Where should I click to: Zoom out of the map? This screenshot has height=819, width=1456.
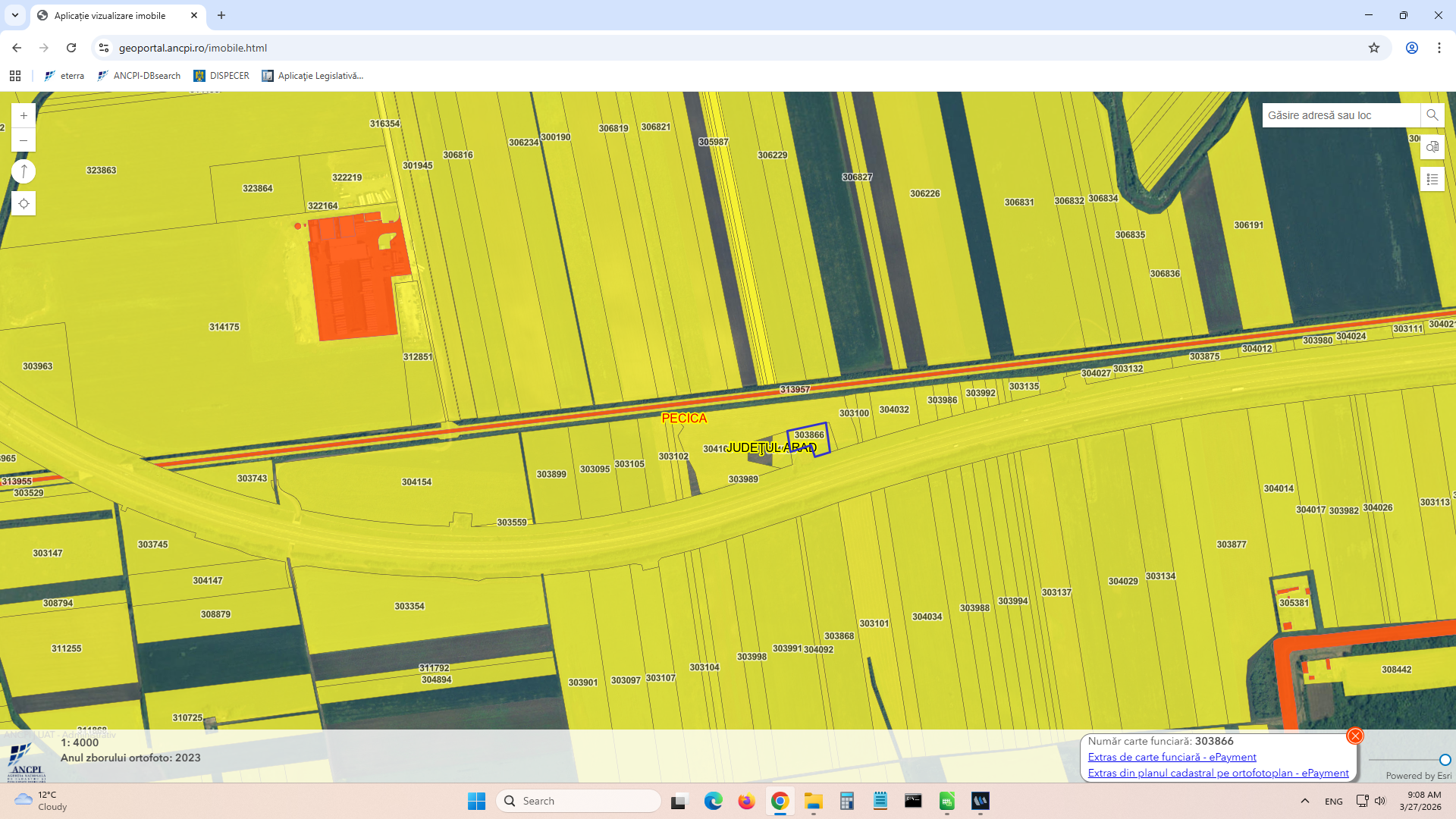24,140
